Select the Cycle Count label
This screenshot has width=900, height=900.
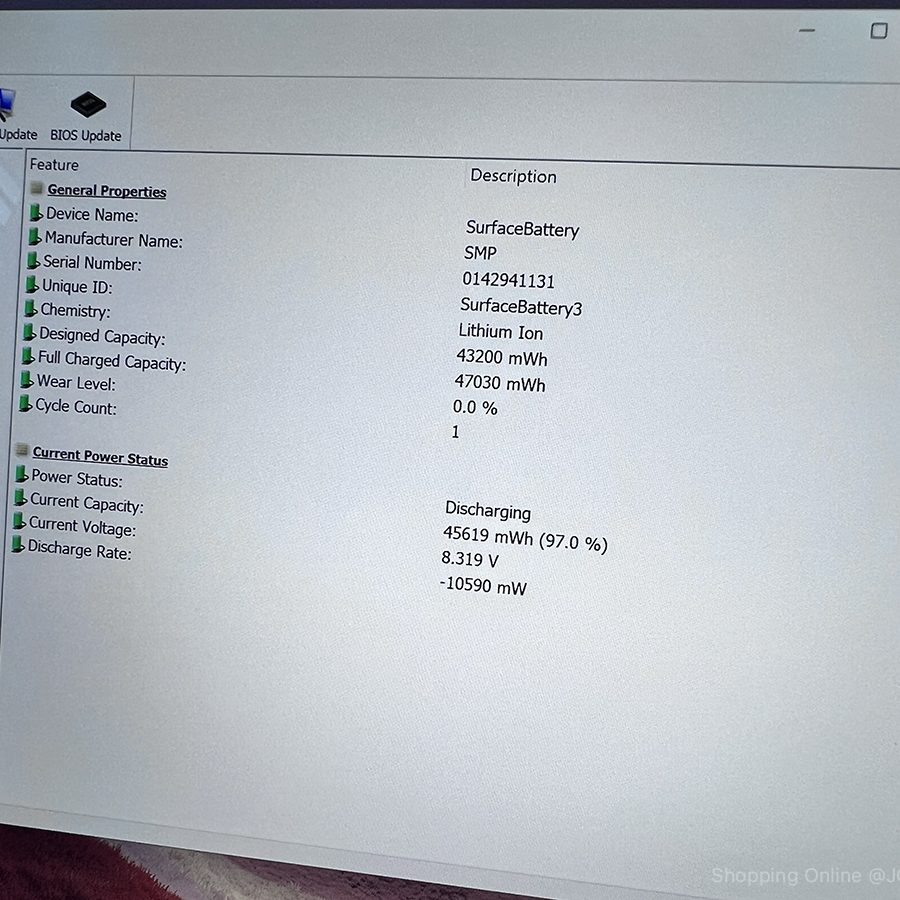point(76,407)
